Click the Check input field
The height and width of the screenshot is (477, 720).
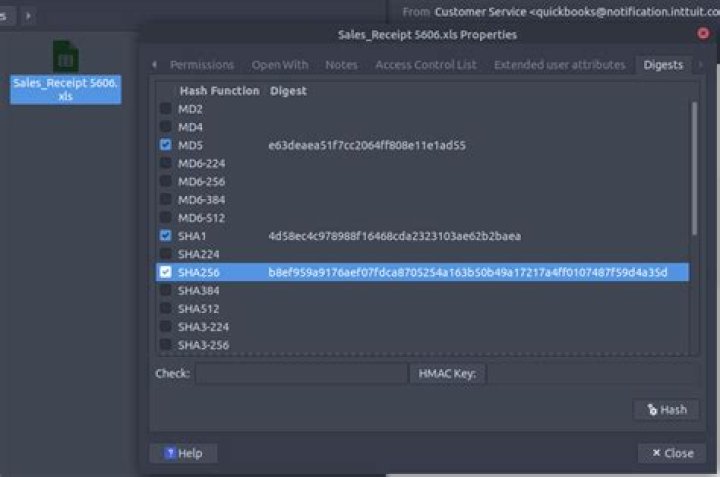pyautogui.click(x=300, y=374)
